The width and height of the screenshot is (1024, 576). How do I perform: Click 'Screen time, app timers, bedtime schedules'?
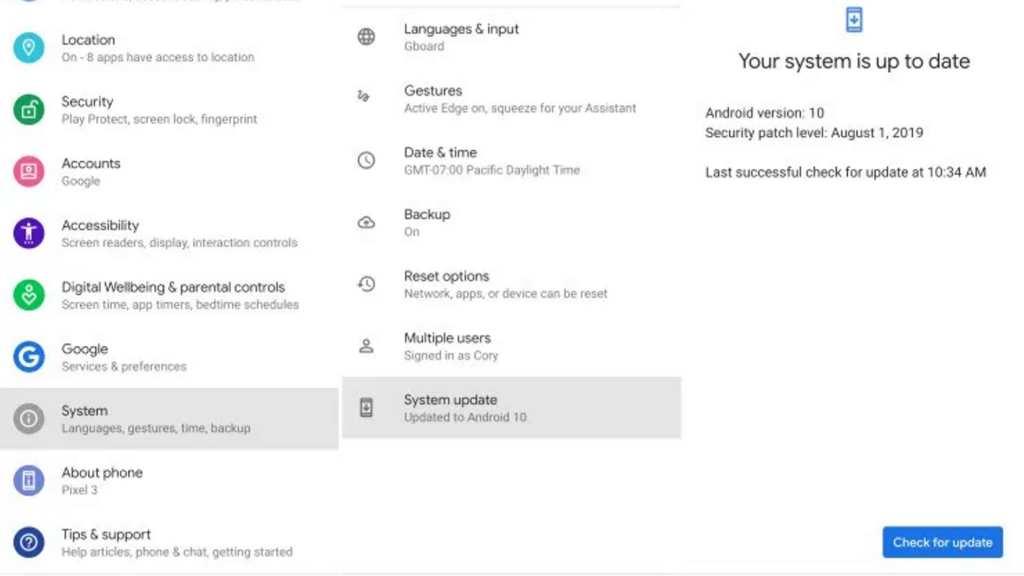tap(180, 305)
